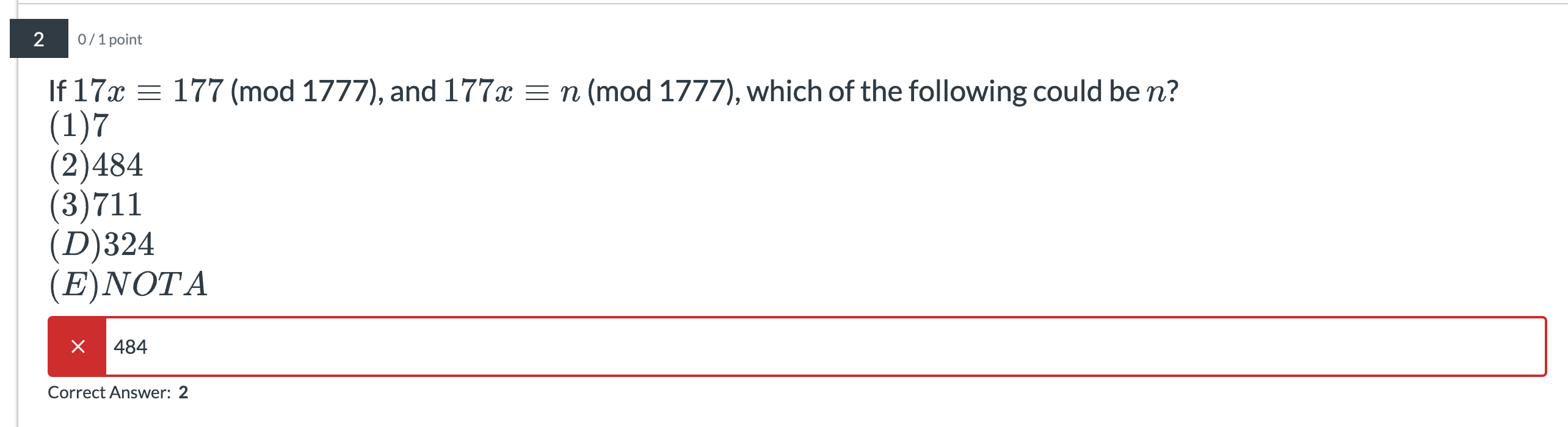Select answer option (D) 324
This screenshot has width=1568, height=427.
(101, 245)
